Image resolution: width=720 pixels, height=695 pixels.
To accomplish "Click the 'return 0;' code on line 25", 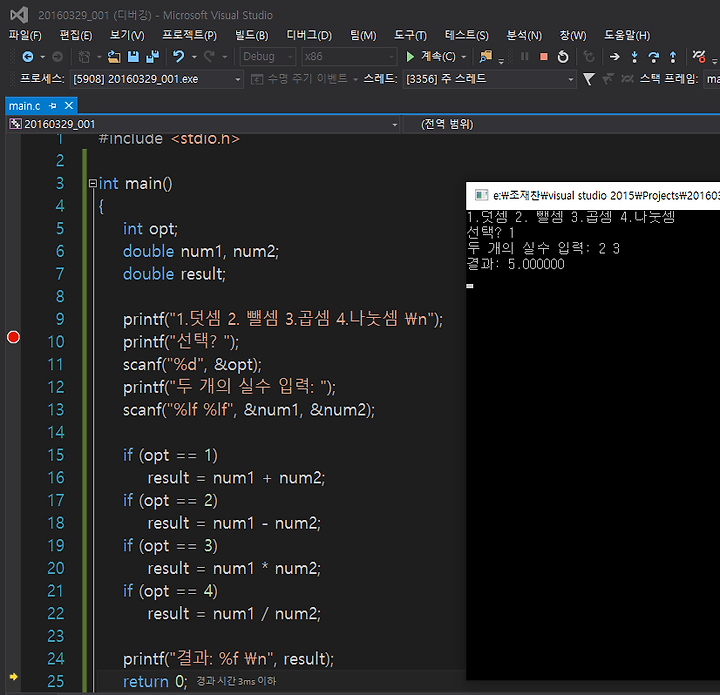I will click(155, 682).
